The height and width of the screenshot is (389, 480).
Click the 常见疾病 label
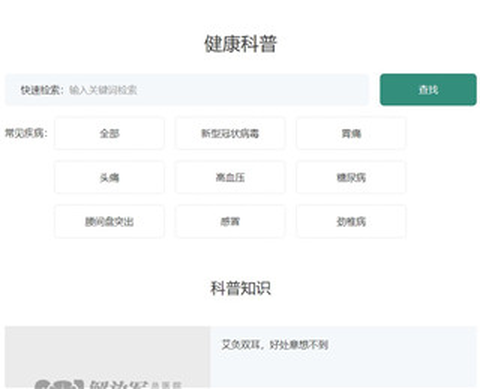[26, 133]
